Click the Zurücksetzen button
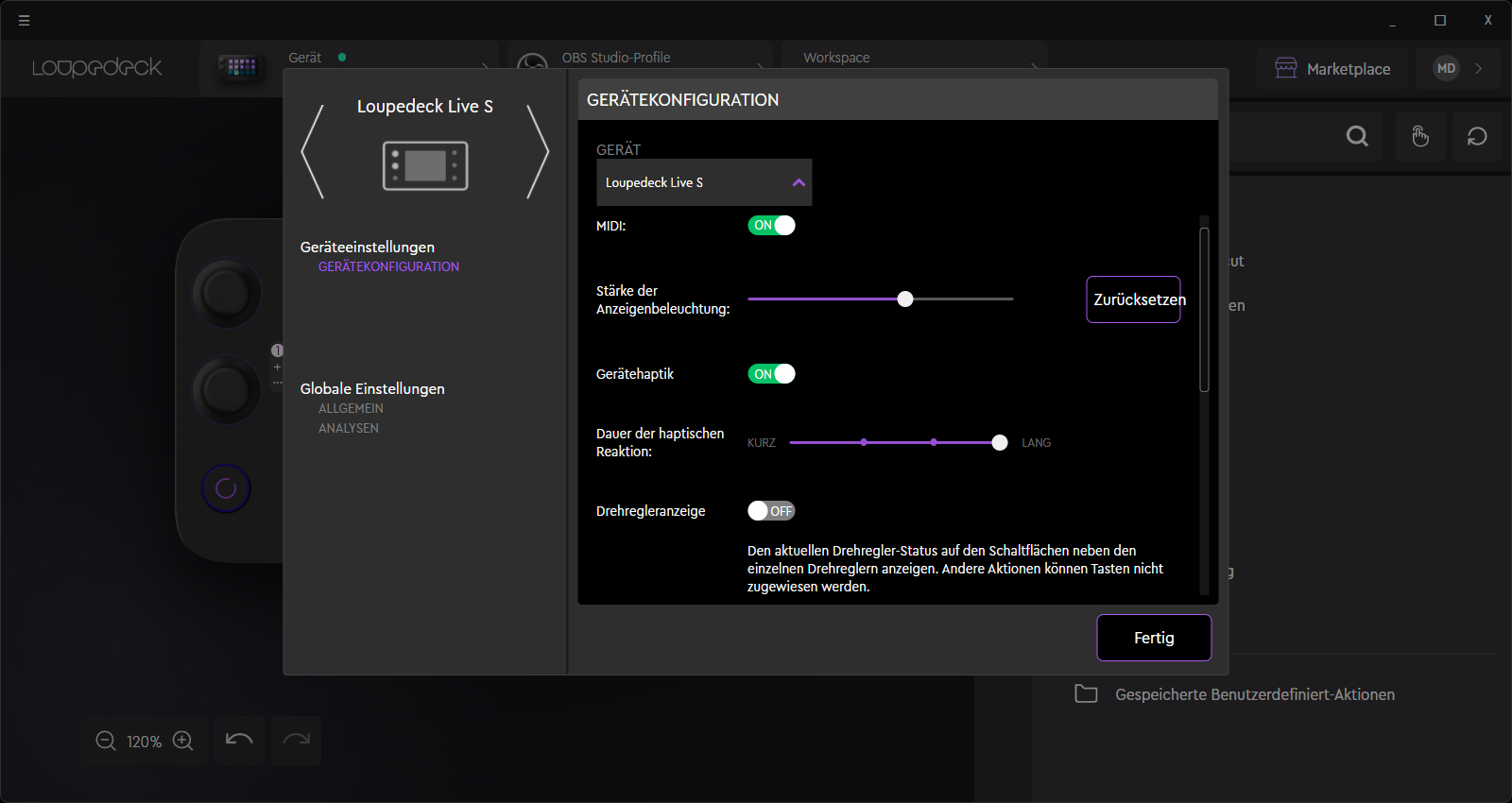1512x803 pixels. 1134,299
